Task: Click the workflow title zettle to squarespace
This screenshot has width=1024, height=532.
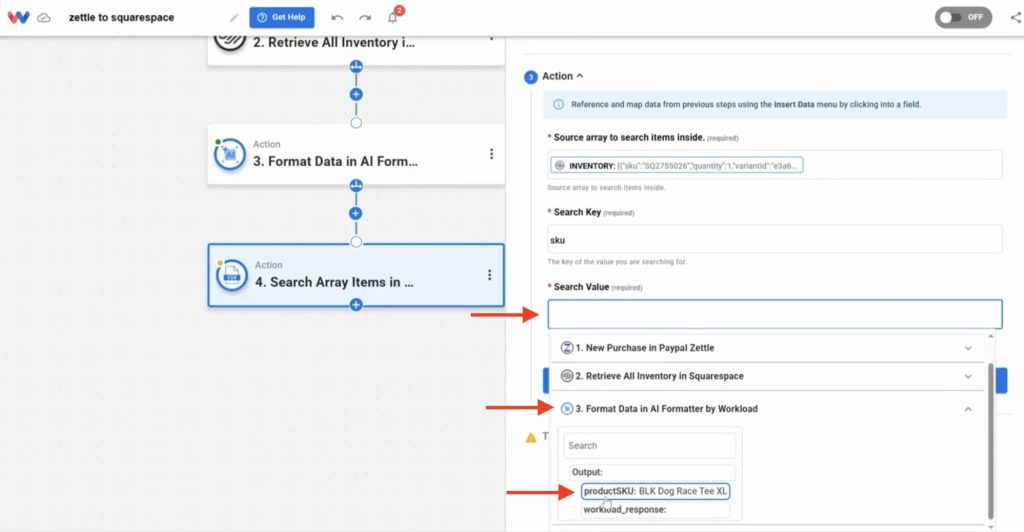Action: click(121, 18)
